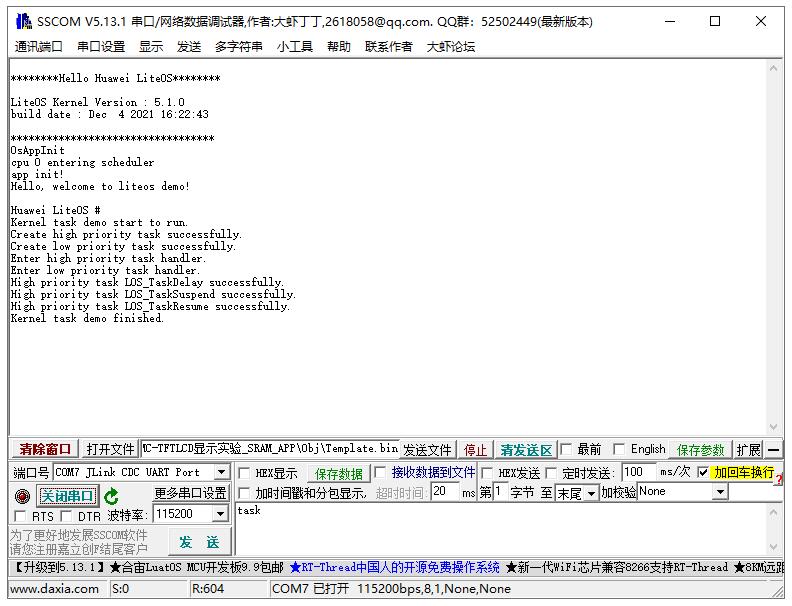Click the R:604 received counter
The height and width of the screenshot is (606, 792).
click(x=208, y=589)
